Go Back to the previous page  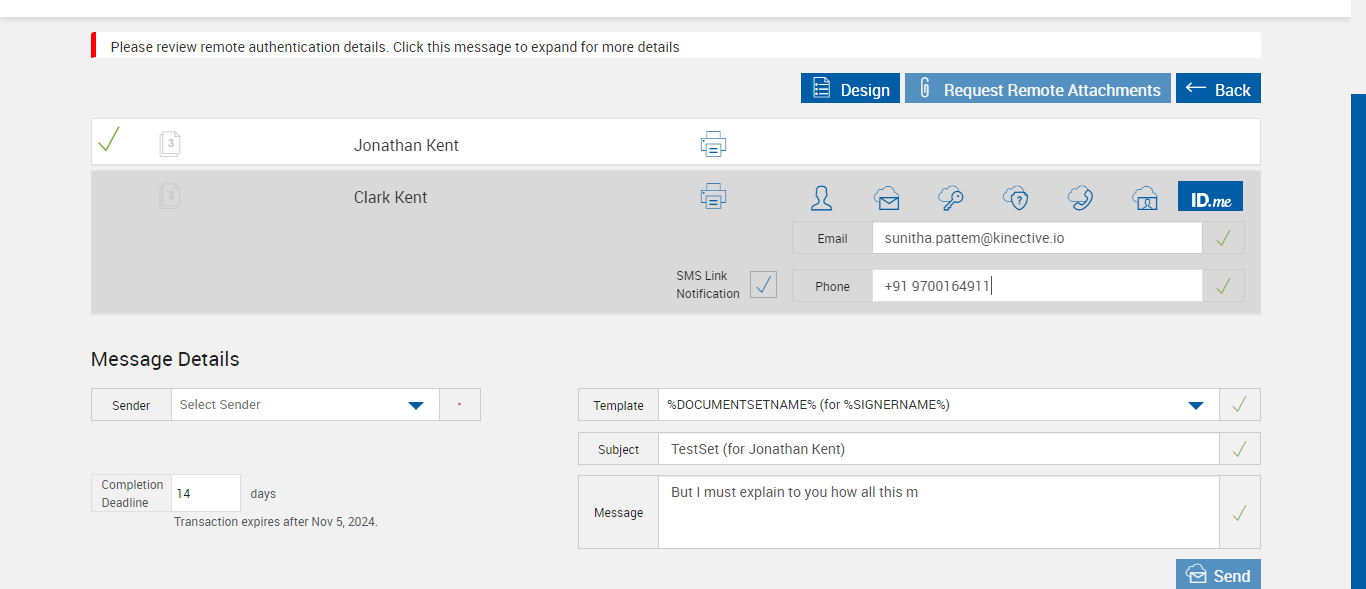click(x=1218, y=89)
